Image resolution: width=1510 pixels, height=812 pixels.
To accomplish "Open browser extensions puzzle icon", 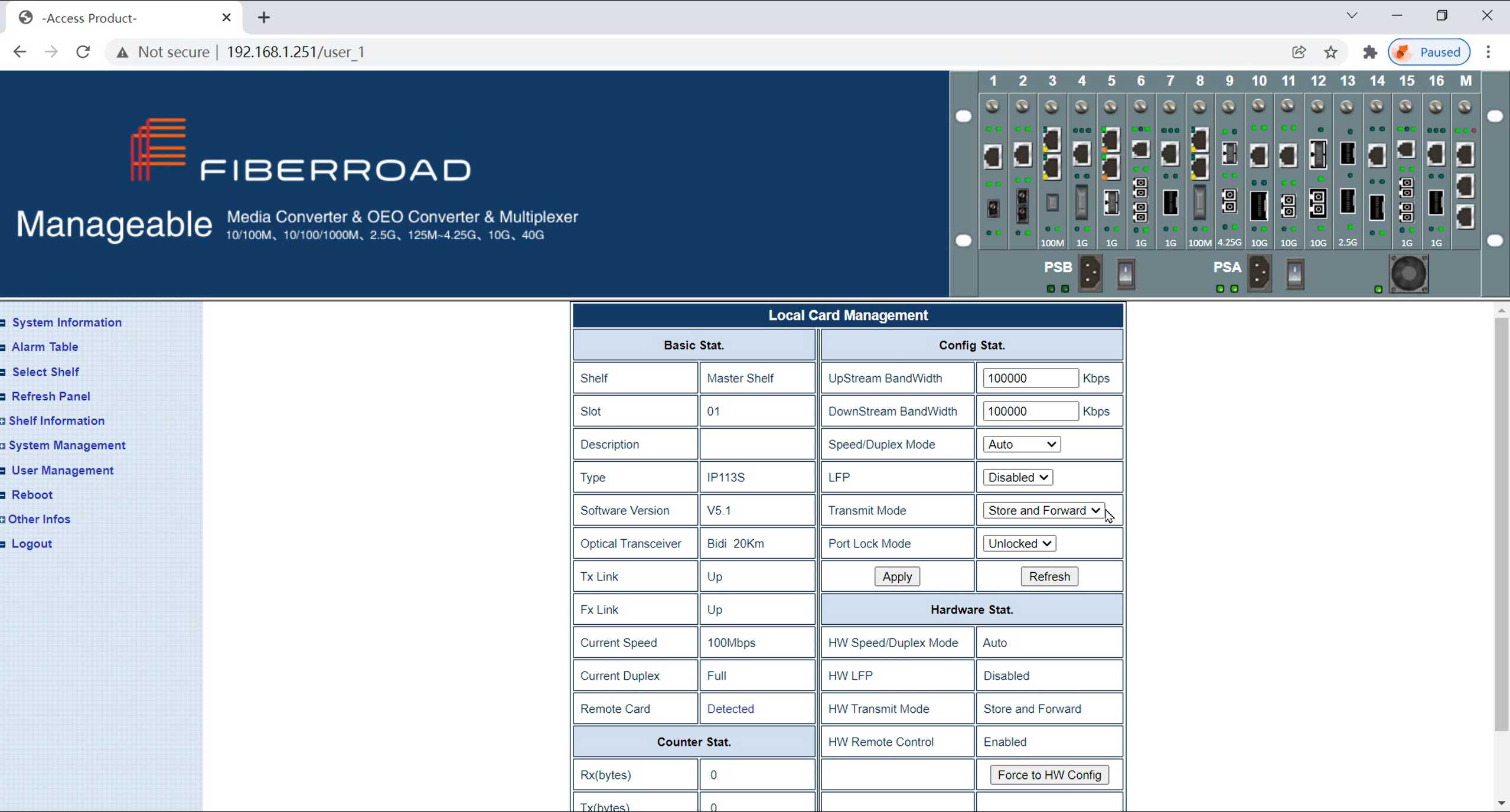I will pyautogui.click(x=1370, y=52).
